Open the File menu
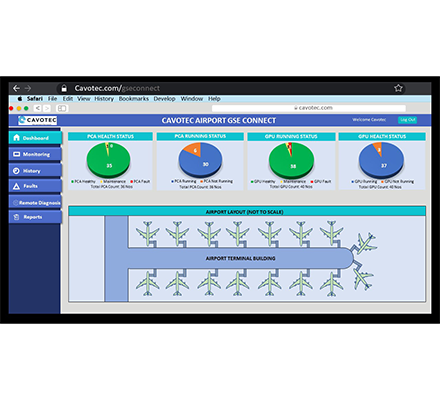This screenshot has width=440, height=400. 52,99
